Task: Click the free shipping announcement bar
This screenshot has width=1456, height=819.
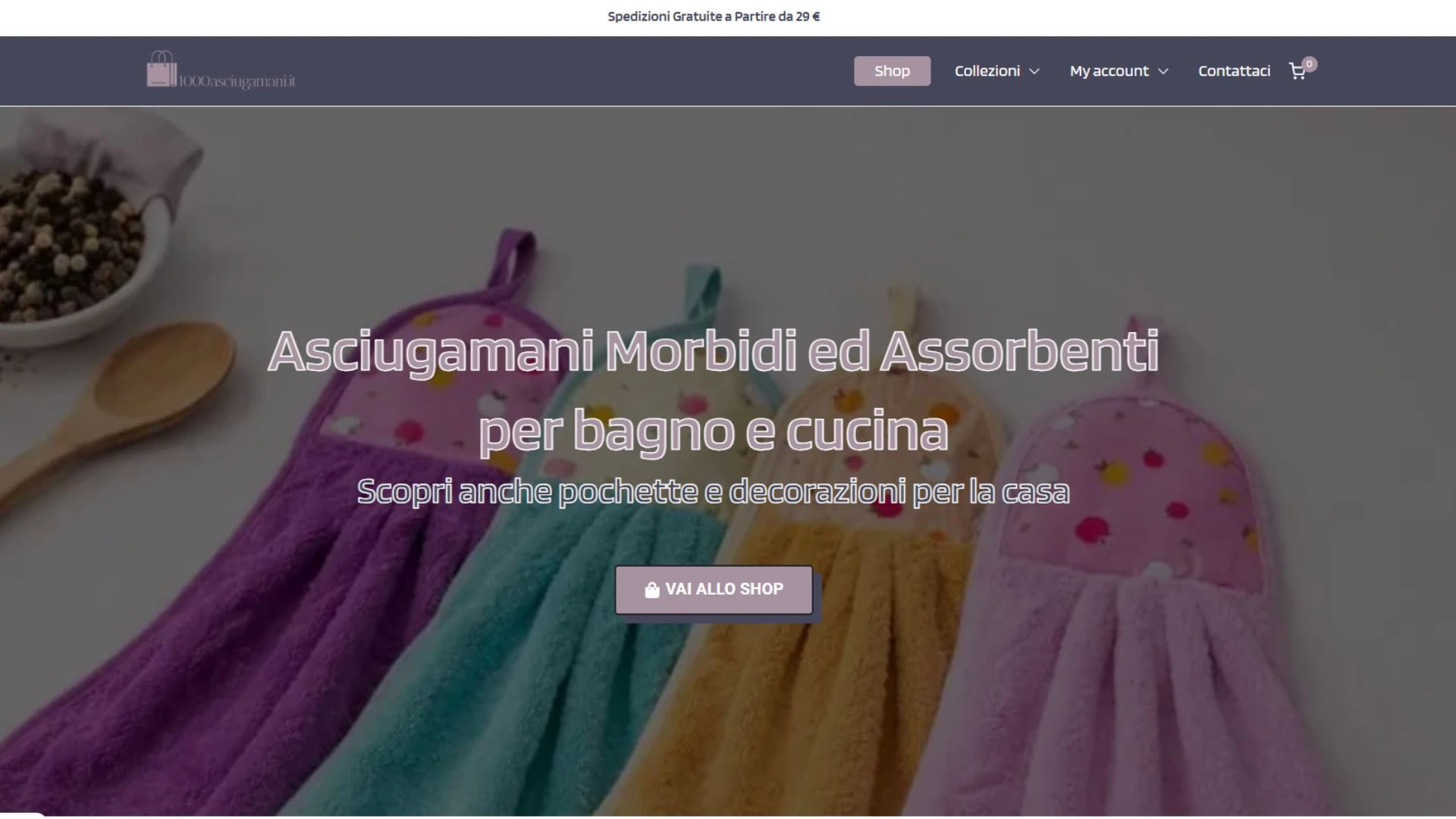Action: [x=714, y=16]
